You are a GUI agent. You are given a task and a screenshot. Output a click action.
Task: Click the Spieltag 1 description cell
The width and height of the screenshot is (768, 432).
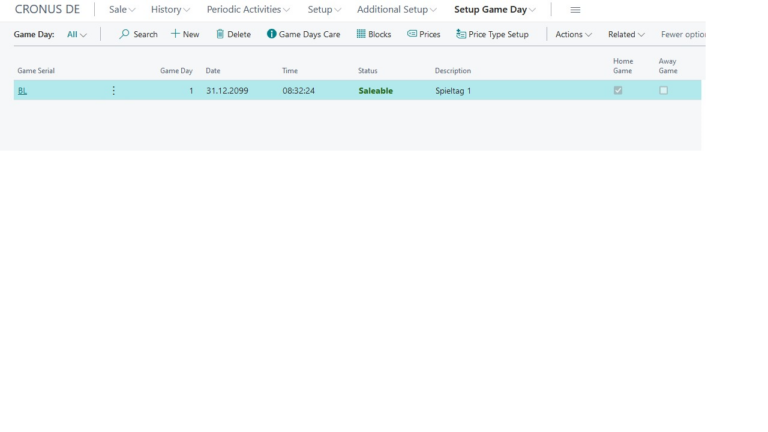pyautogui.click(x=453, y=91)
